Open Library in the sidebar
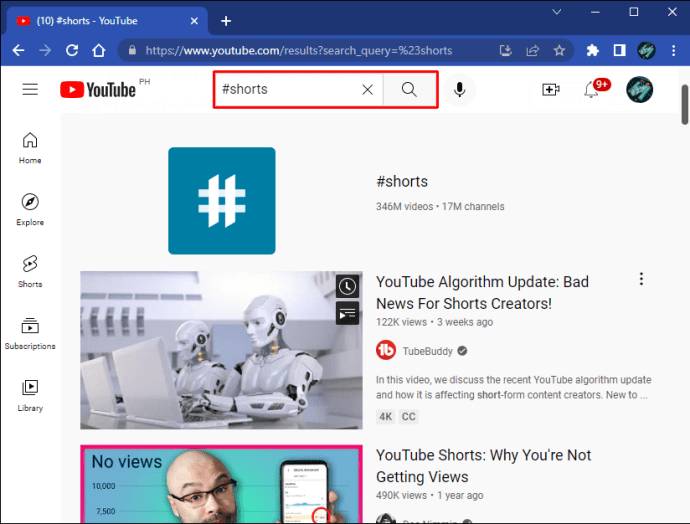 coord(30,396)
